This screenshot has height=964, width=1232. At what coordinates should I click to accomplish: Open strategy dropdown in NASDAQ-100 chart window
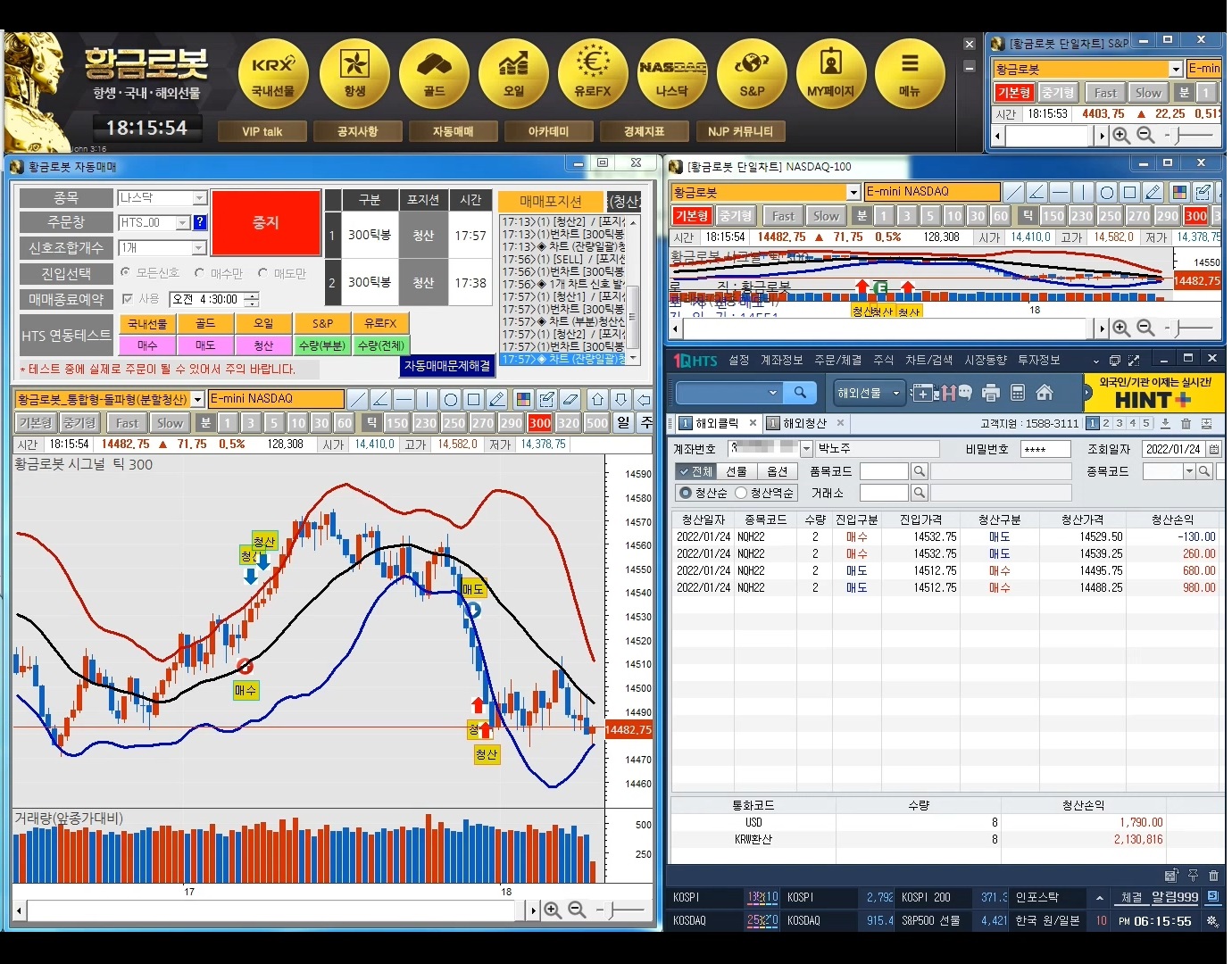click(x=853, y=192)
